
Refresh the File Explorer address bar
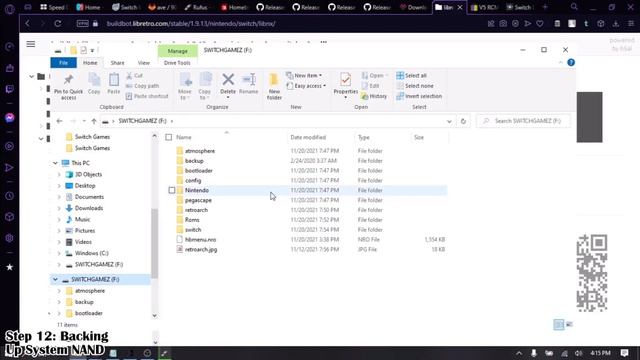pos(463,121)
